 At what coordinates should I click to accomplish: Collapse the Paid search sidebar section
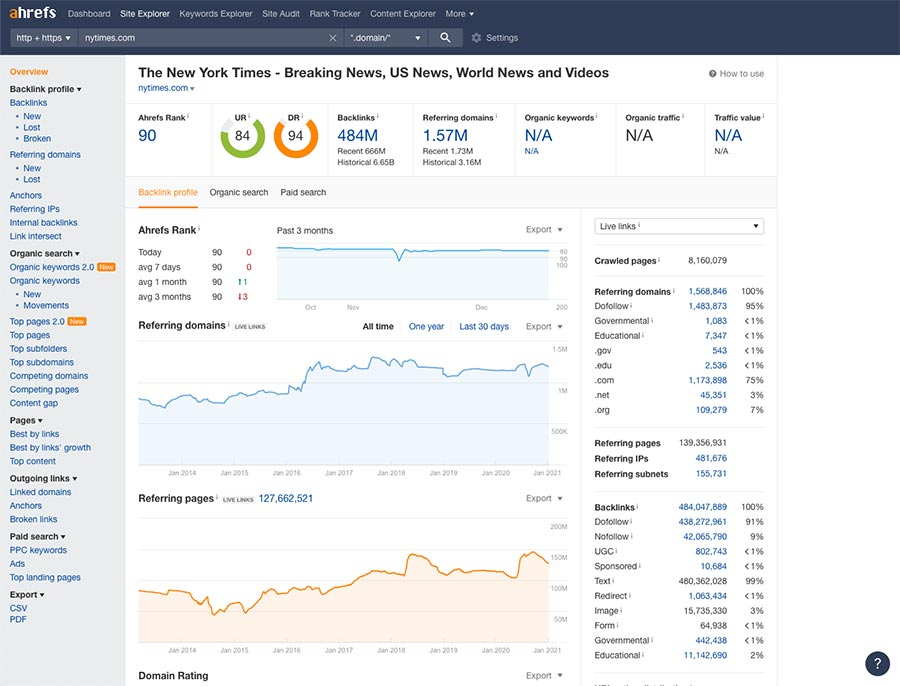coord(37,536)
